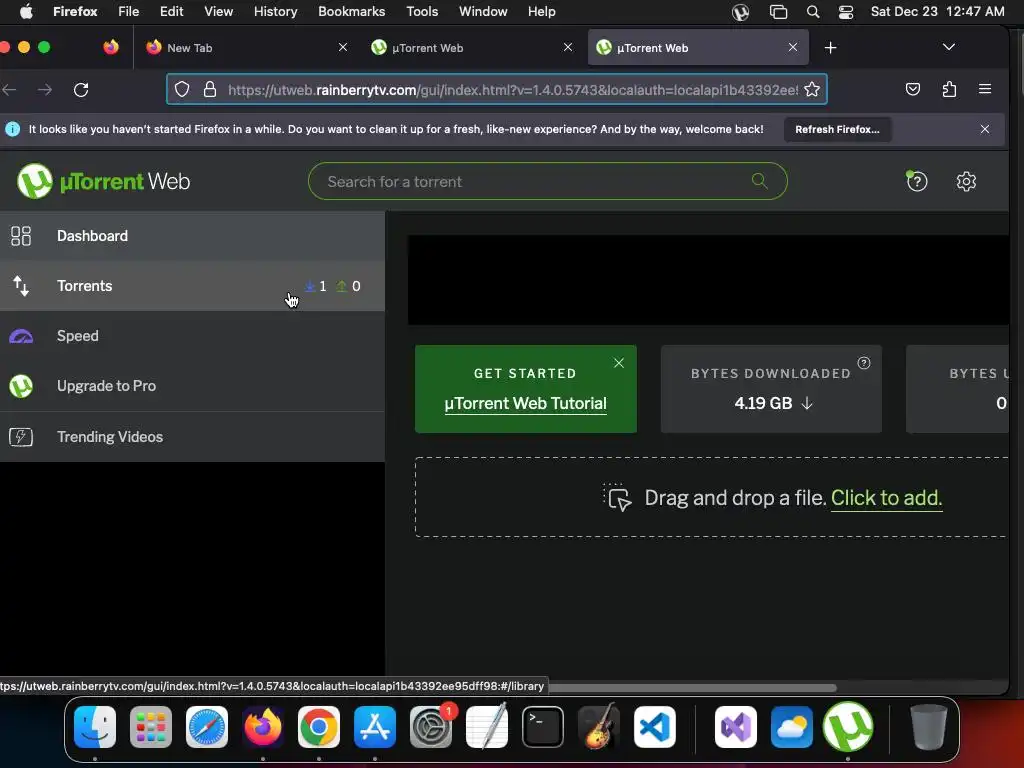Click the Trending Videos lightning icon

point(21,437)
